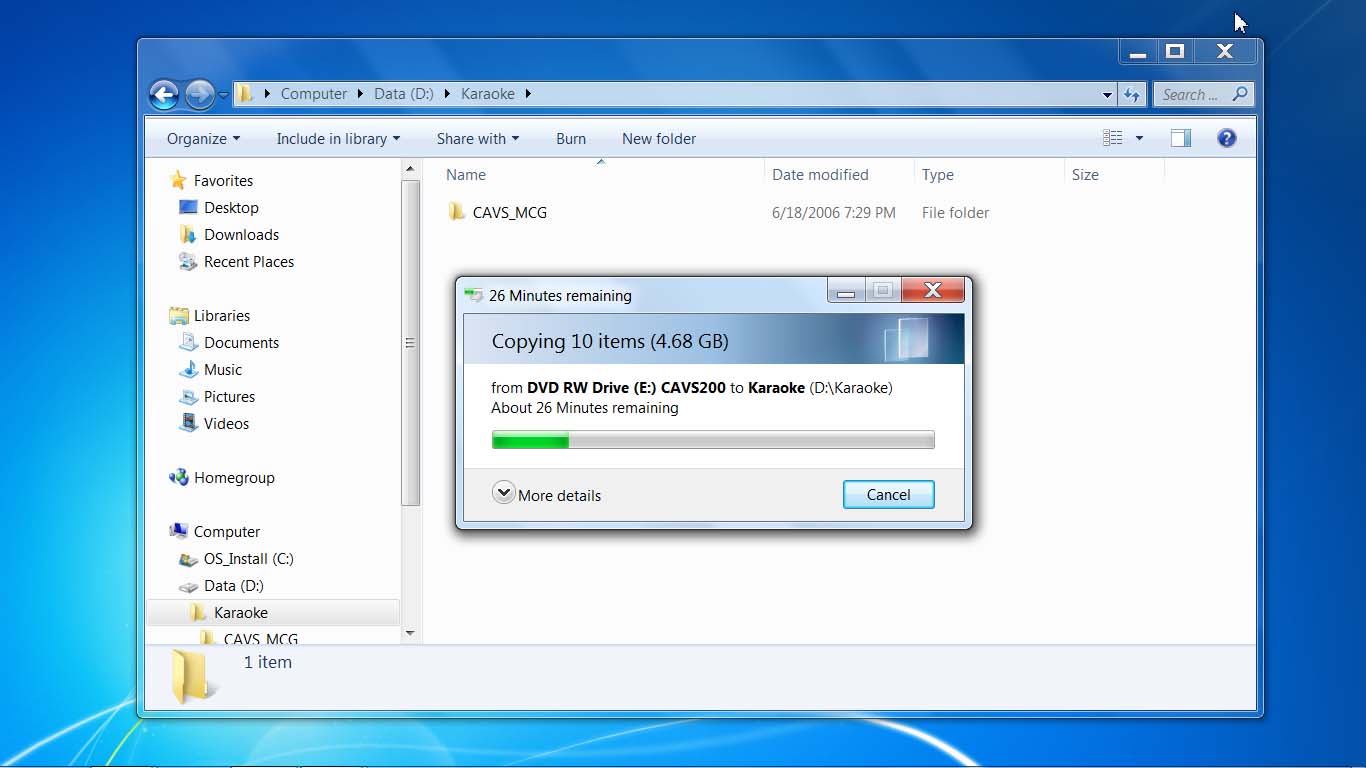Select Computer in navigation pane
1366x768 pixels.
tap(227, 532)
